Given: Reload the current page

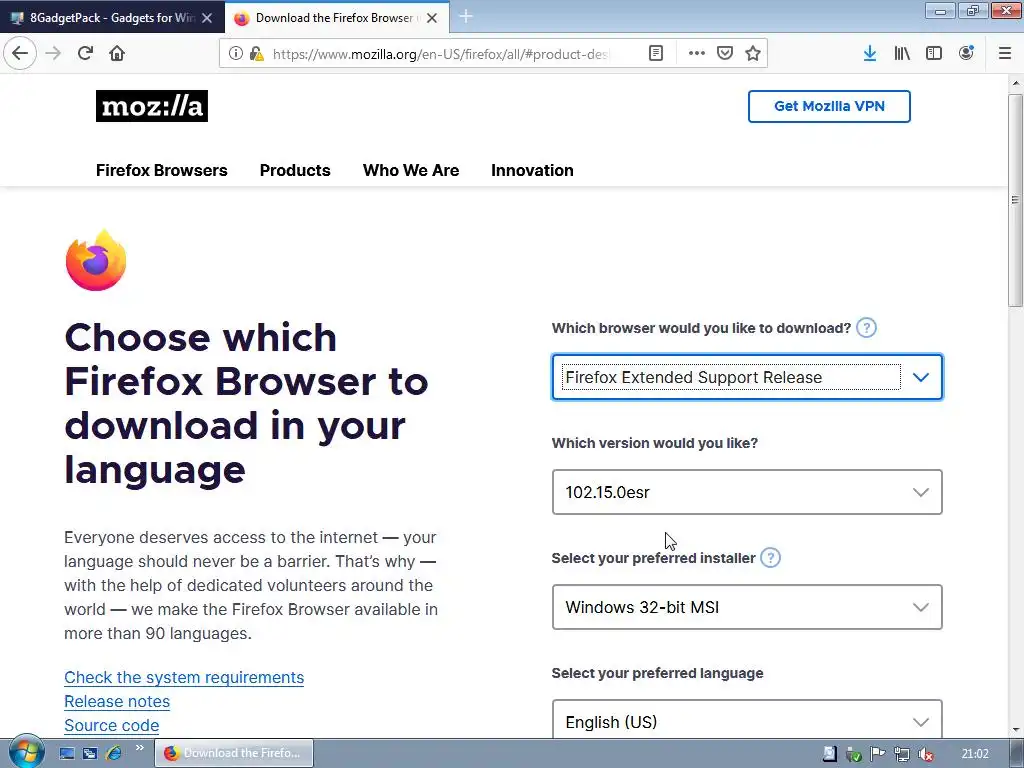Looking at the screenshot, I should (85, 54).
